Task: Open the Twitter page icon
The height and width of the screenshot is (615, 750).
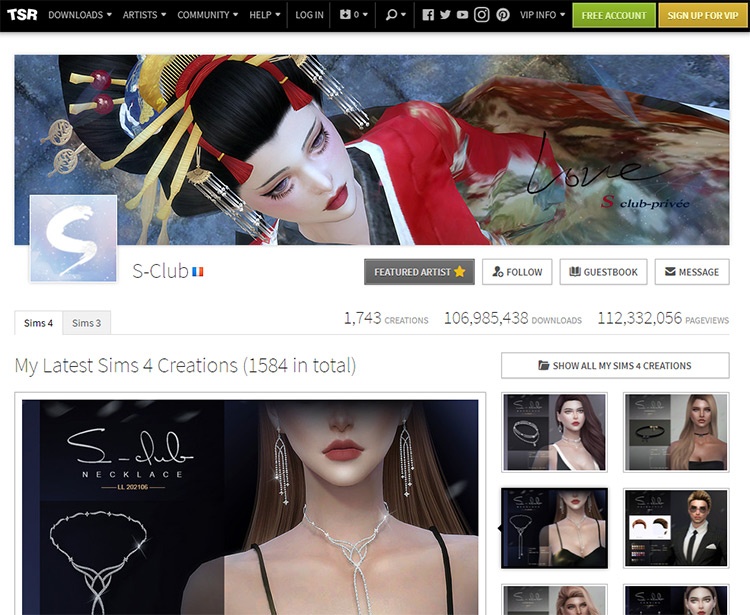Action: click(445, 15)
